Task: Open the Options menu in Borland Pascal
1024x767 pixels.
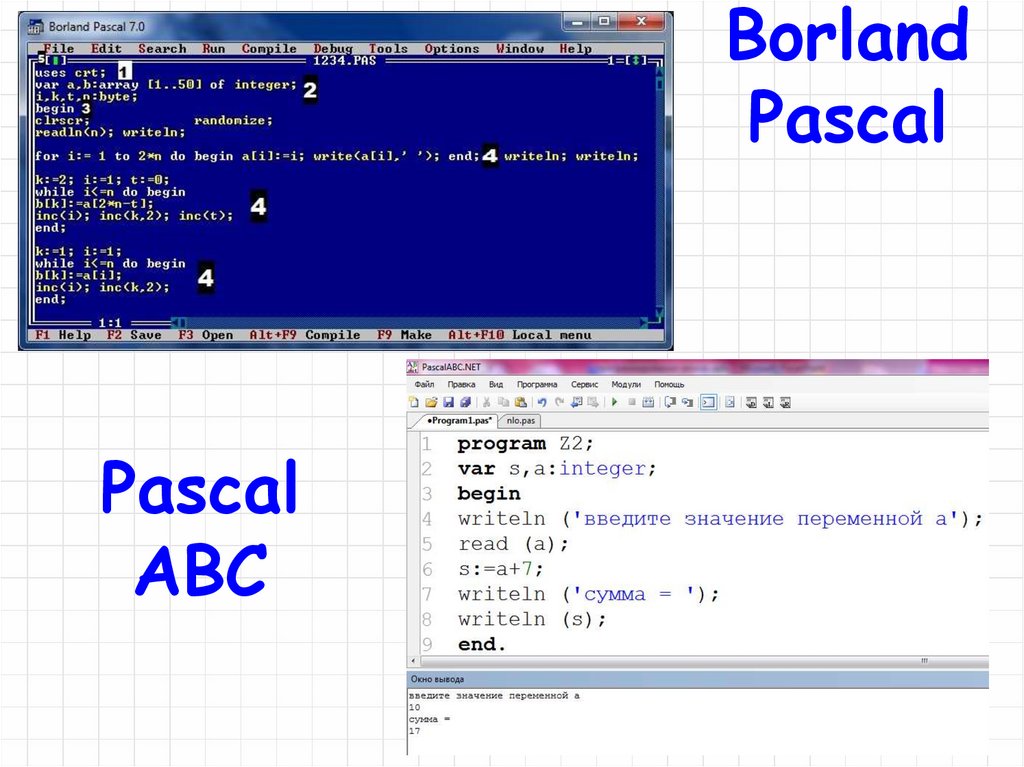Action: click(451, 48)
